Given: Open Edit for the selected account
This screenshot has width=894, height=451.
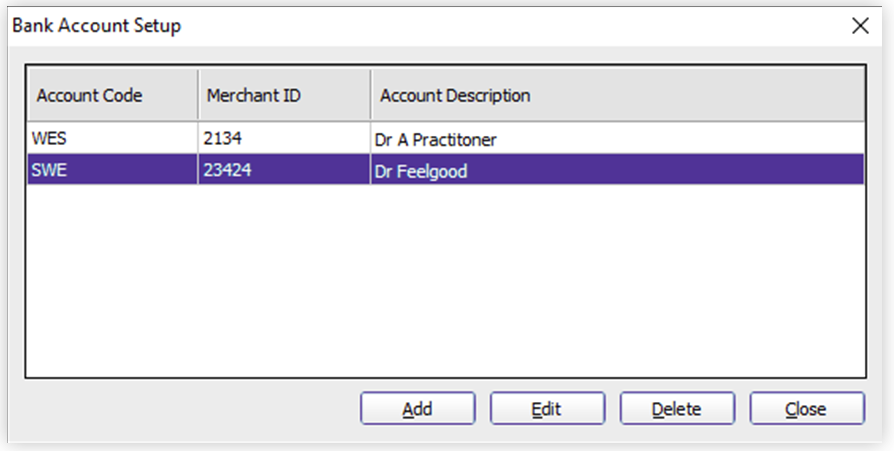Looking at the screenshot, I should pyautogui.click(x=547, y=408).
